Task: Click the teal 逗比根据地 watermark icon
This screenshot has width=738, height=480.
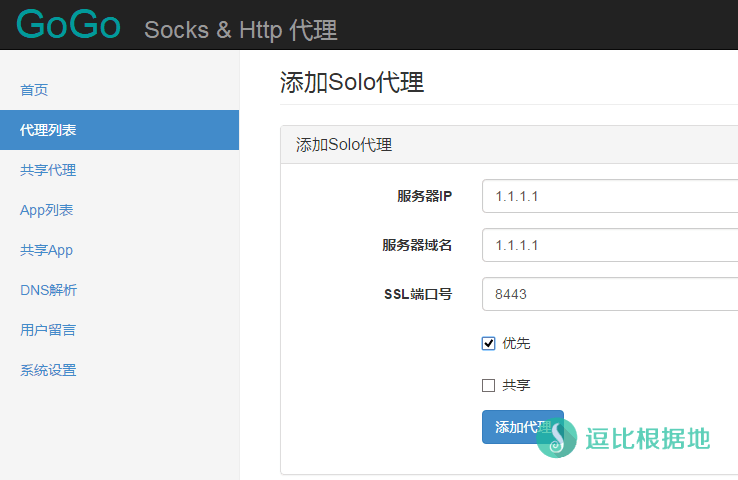Action: (x=557, y=437)
